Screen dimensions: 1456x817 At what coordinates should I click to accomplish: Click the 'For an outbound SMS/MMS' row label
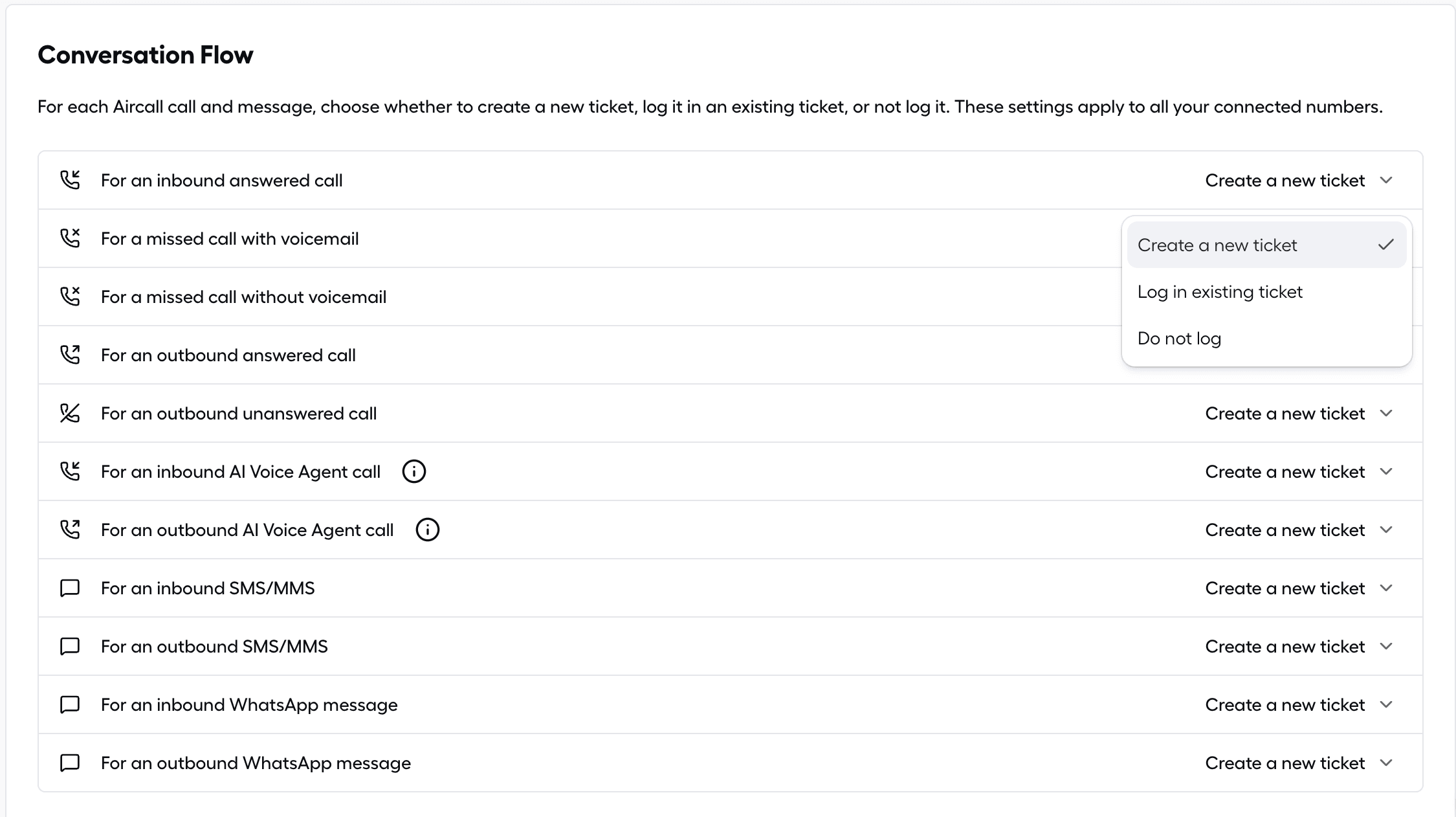coord(214,646)
